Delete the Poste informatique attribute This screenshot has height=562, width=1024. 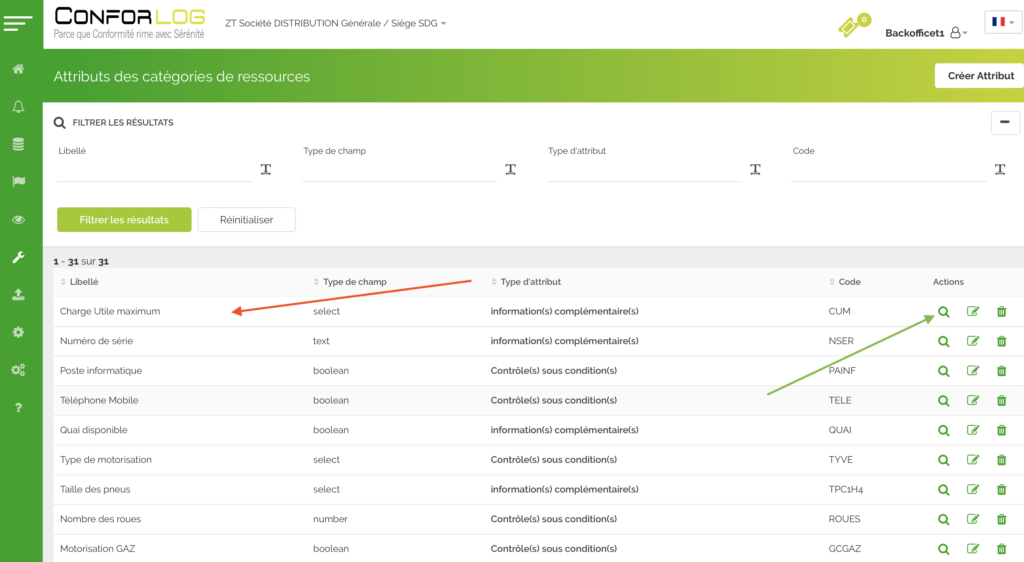tap(1001, 371)
